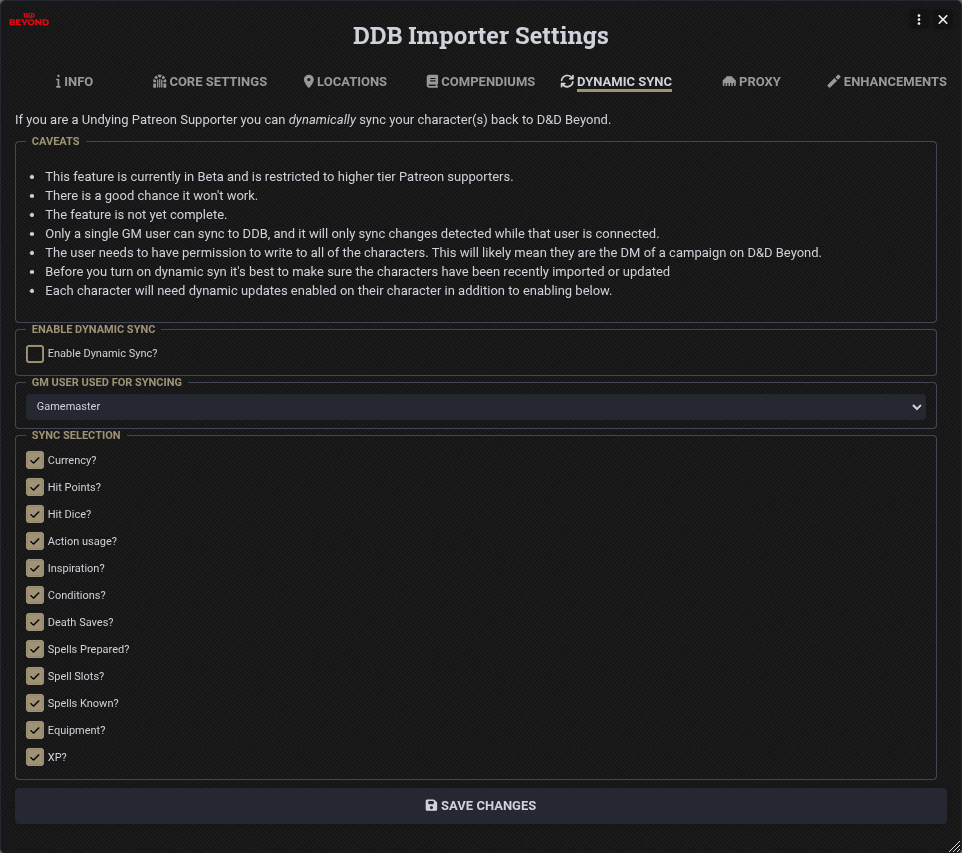Image resolution: width=962 pixels, height=853 pixels.
Task: Click the "There is a good chance it won't work" line
Action: pyautogui.click(x=152, y=196)
